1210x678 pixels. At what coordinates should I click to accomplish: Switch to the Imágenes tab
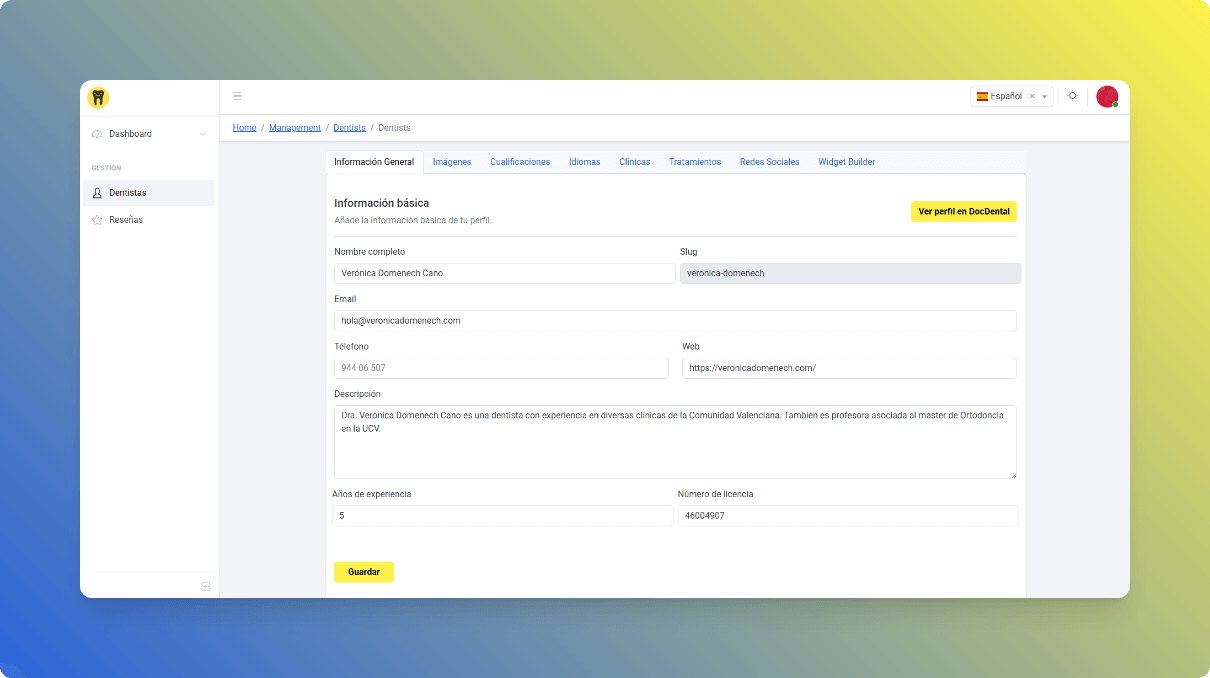point(452,162)
